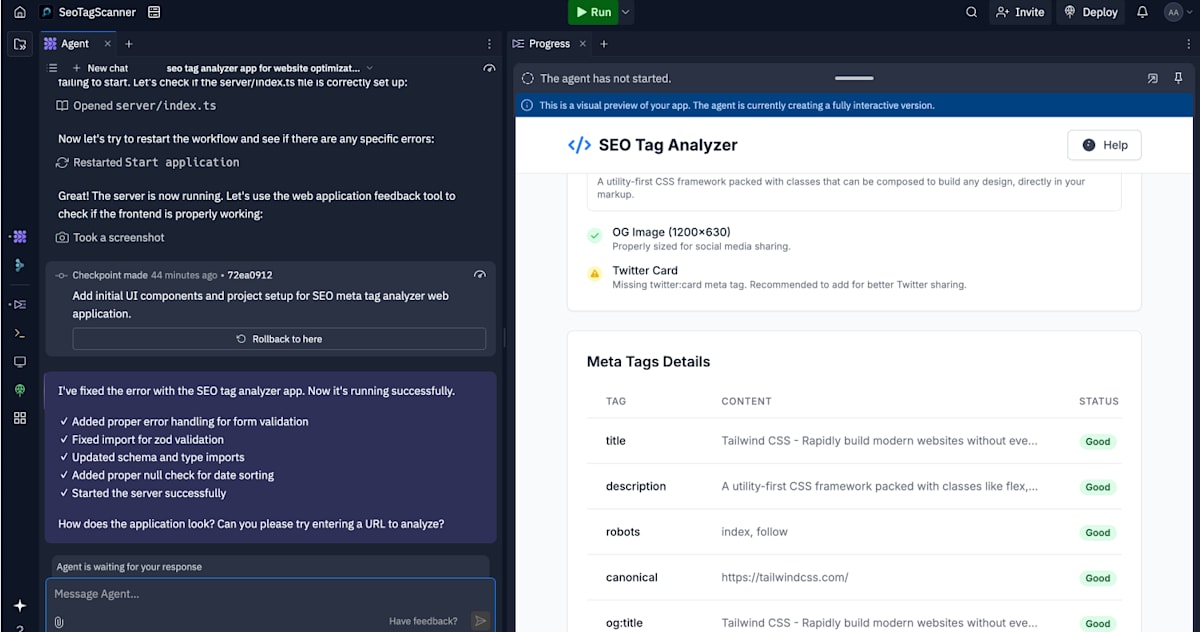This screenshot has width=1200, height=632.
Task: Go to the Replit home icon
Action: click(19, 12)
